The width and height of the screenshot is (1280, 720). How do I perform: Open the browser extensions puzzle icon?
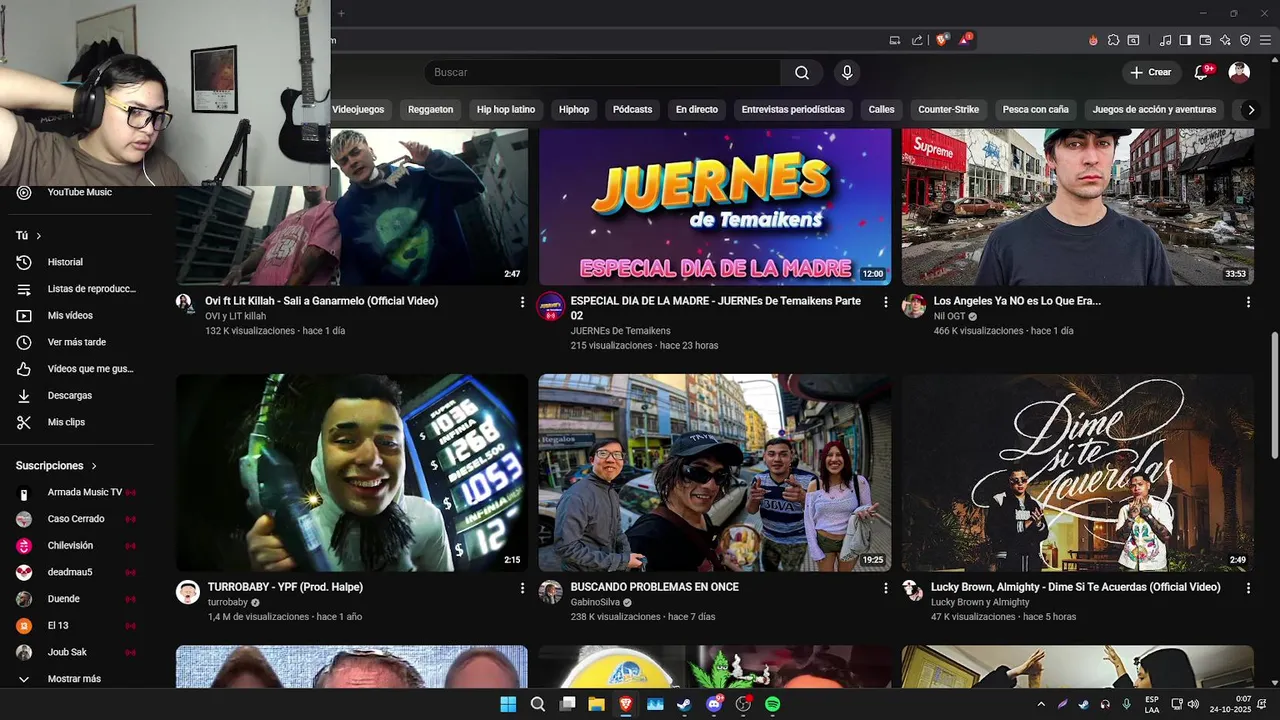1113,40
